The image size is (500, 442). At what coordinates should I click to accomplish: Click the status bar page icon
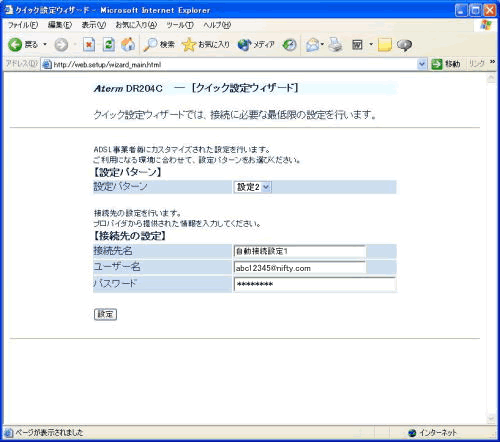(x=8, y=433)
